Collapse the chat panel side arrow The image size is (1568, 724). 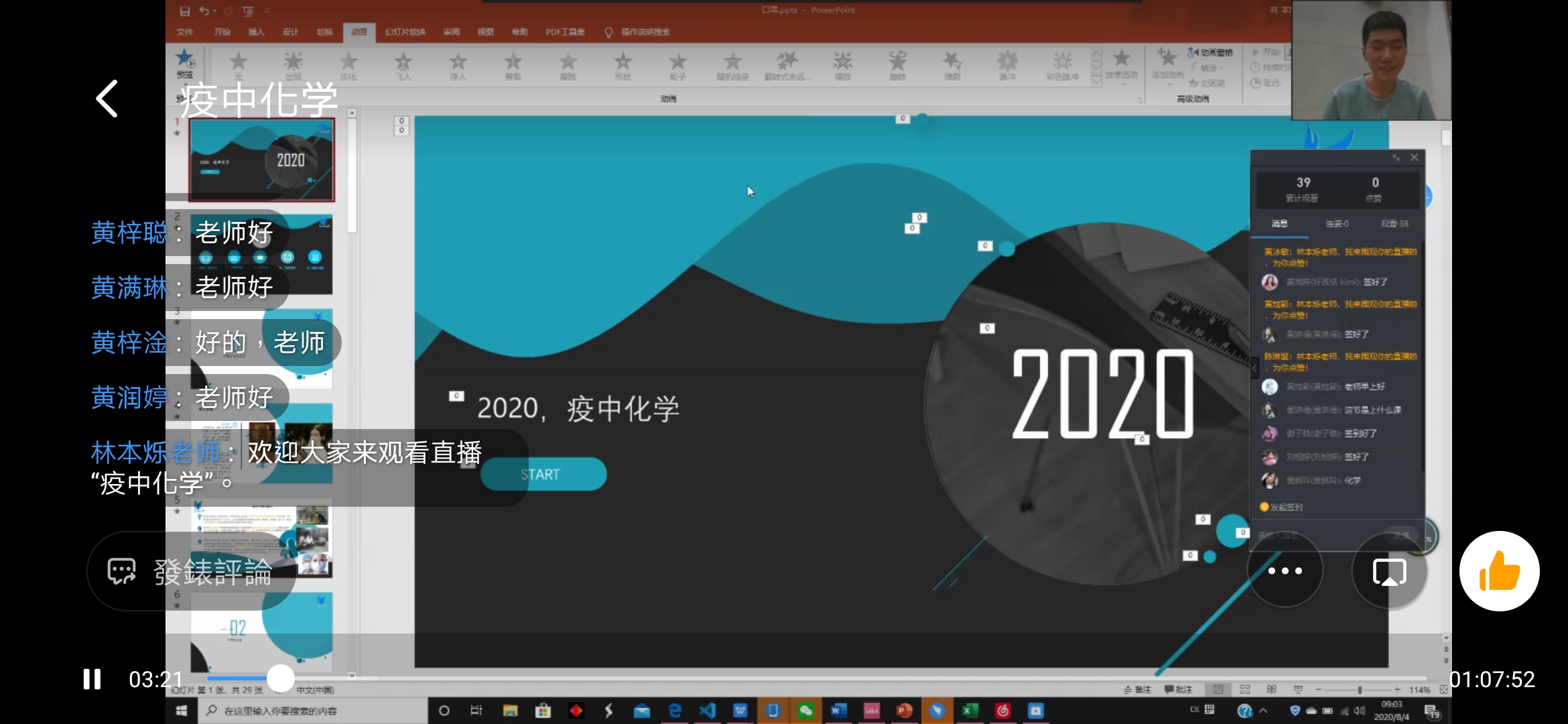click(1254, 367)
